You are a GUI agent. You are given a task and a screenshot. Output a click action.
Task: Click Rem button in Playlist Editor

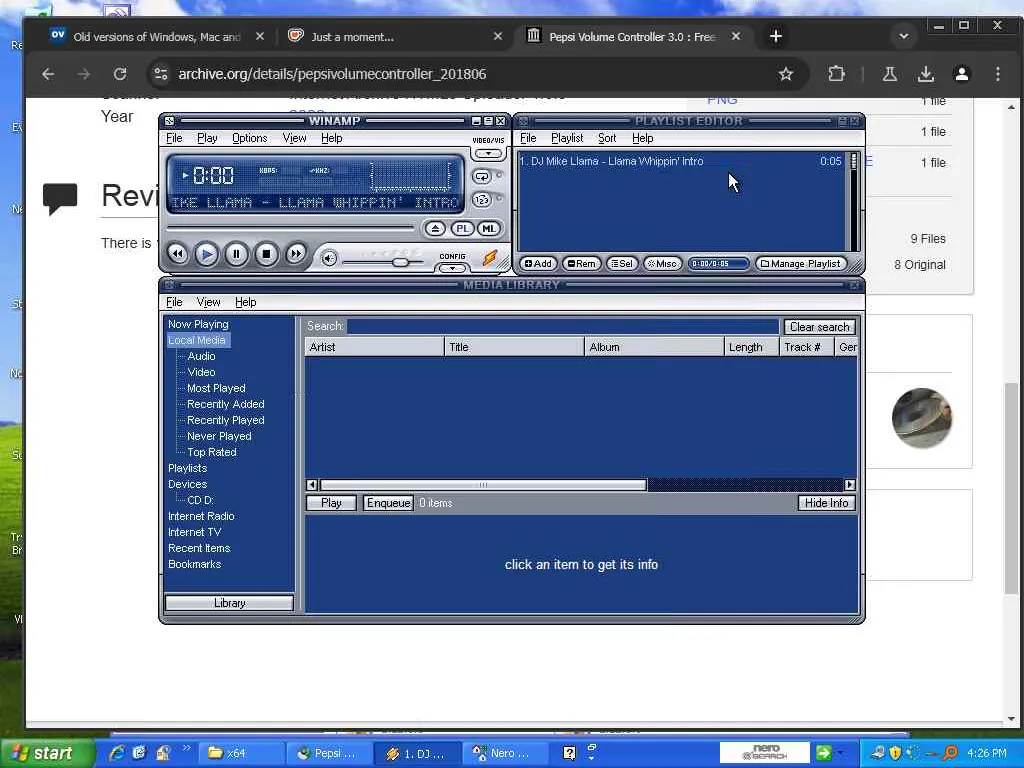581,263
